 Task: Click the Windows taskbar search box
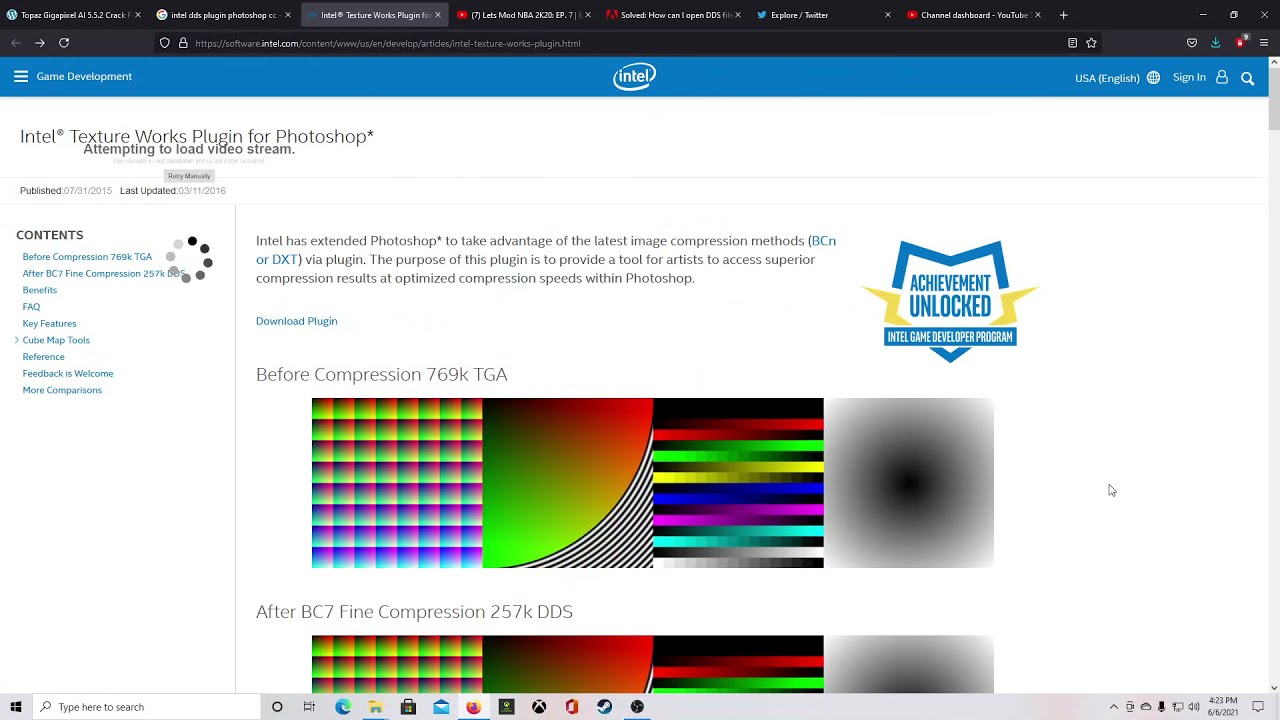pos(145,707)
